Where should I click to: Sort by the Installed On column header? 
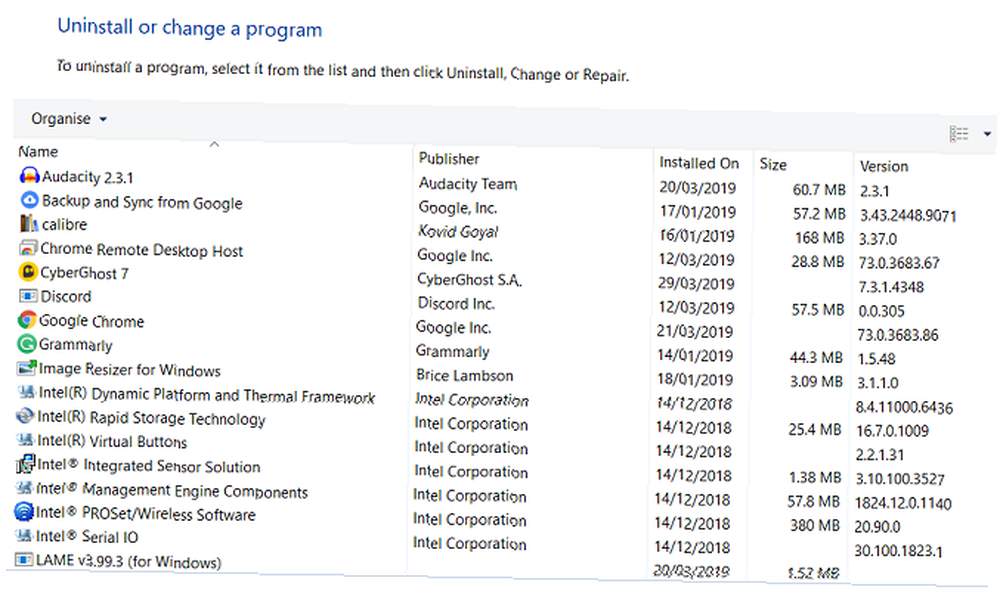pos(699,163)
